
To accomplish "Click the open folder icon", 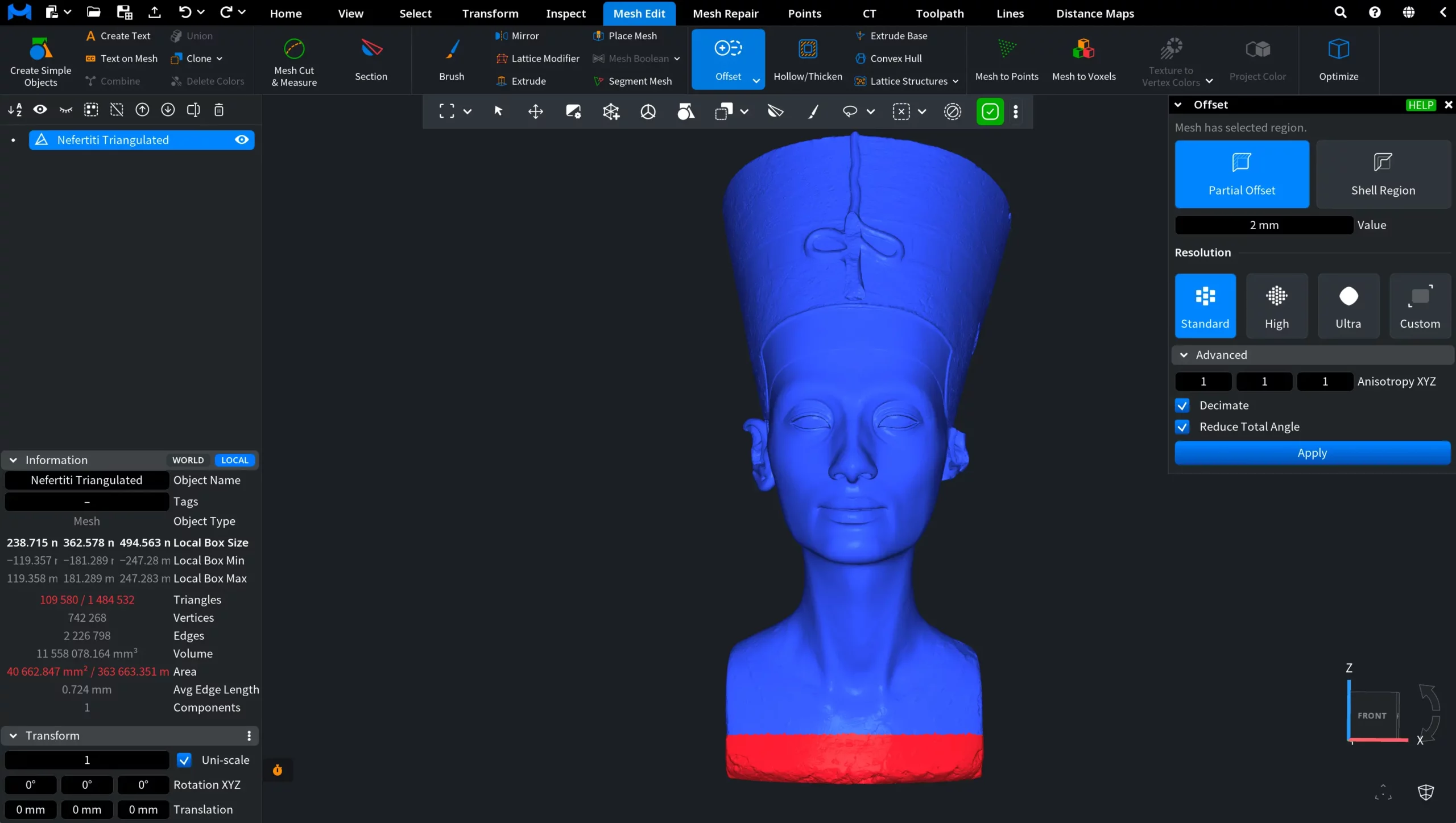I will [93, 13].
